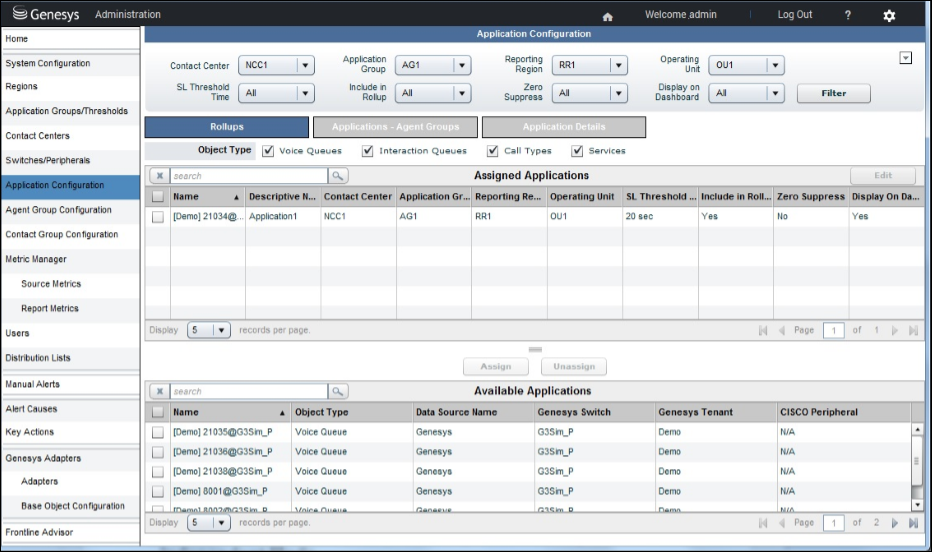Switch to Applications - Agent Groups tab
Image resolution: width=932 pixels, height=552 pixels.
pyautogui.click(x=395, y=127)
